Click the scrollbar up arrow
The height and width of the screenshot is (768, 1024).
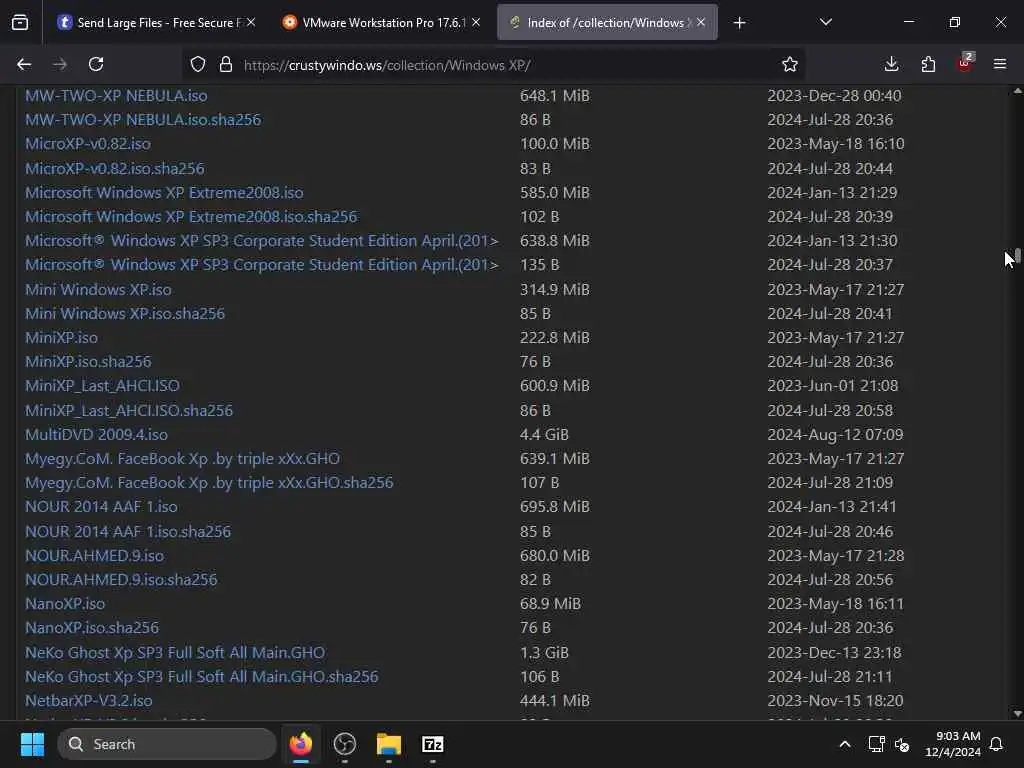1017,91
